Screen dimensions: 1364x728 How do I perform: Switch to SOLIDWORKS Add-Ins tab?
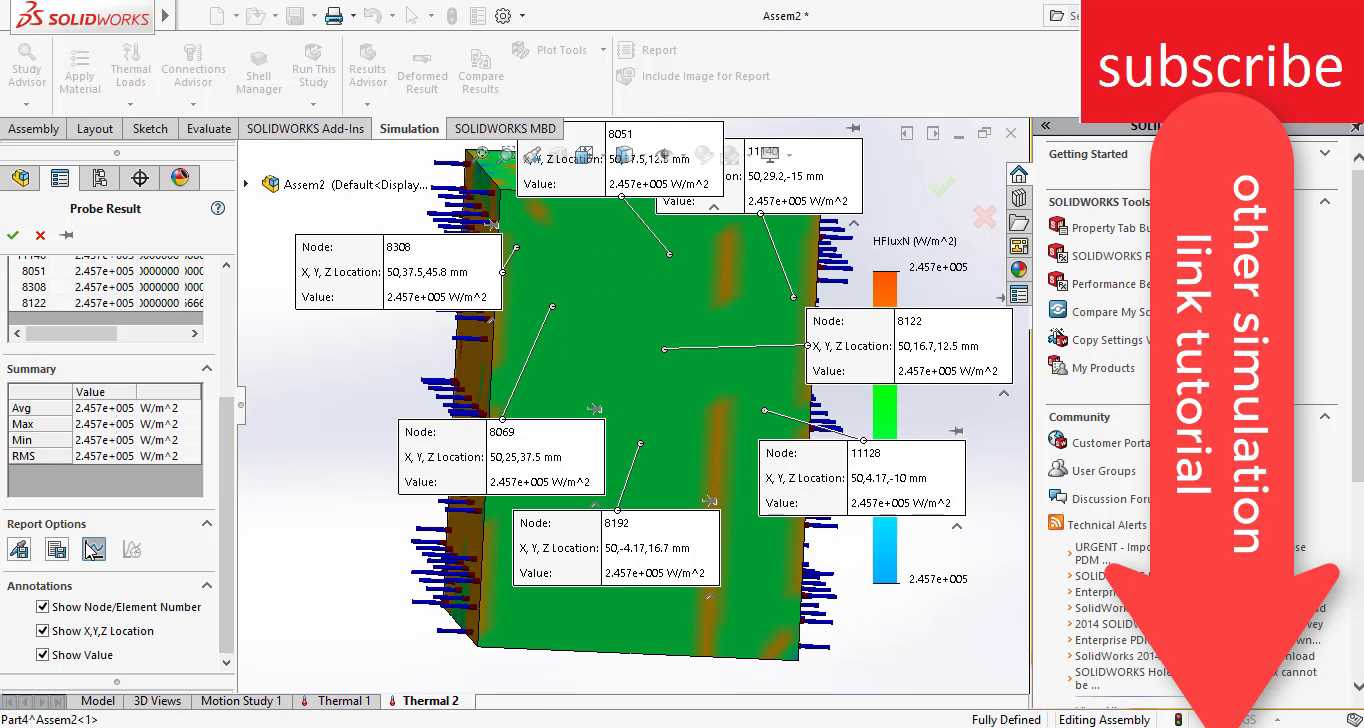coord(306,129)
